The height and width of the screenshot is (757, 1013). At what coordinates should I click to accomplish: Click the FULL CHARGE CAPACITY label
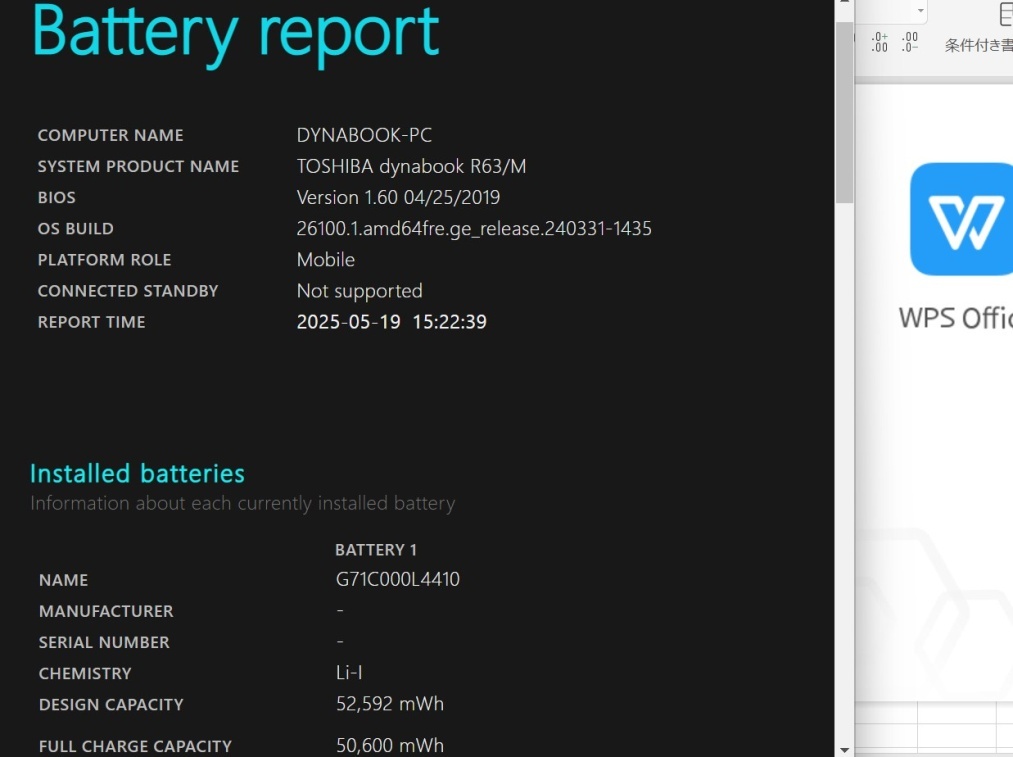coord(135,746)
